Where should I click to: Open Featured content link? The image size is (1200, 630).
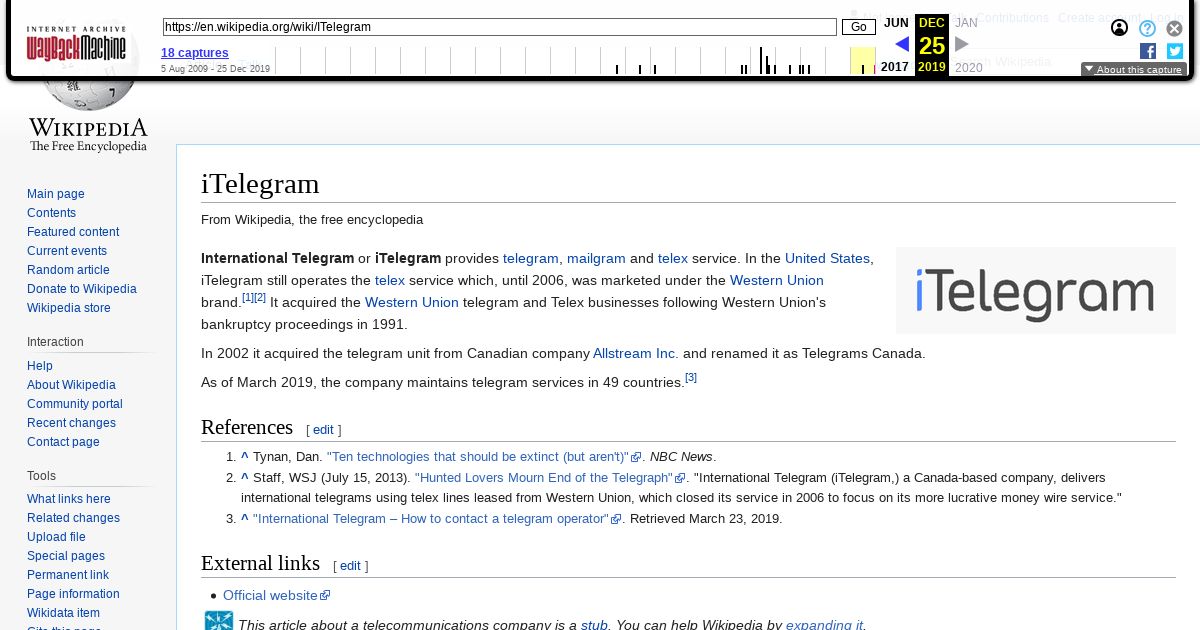73,232
